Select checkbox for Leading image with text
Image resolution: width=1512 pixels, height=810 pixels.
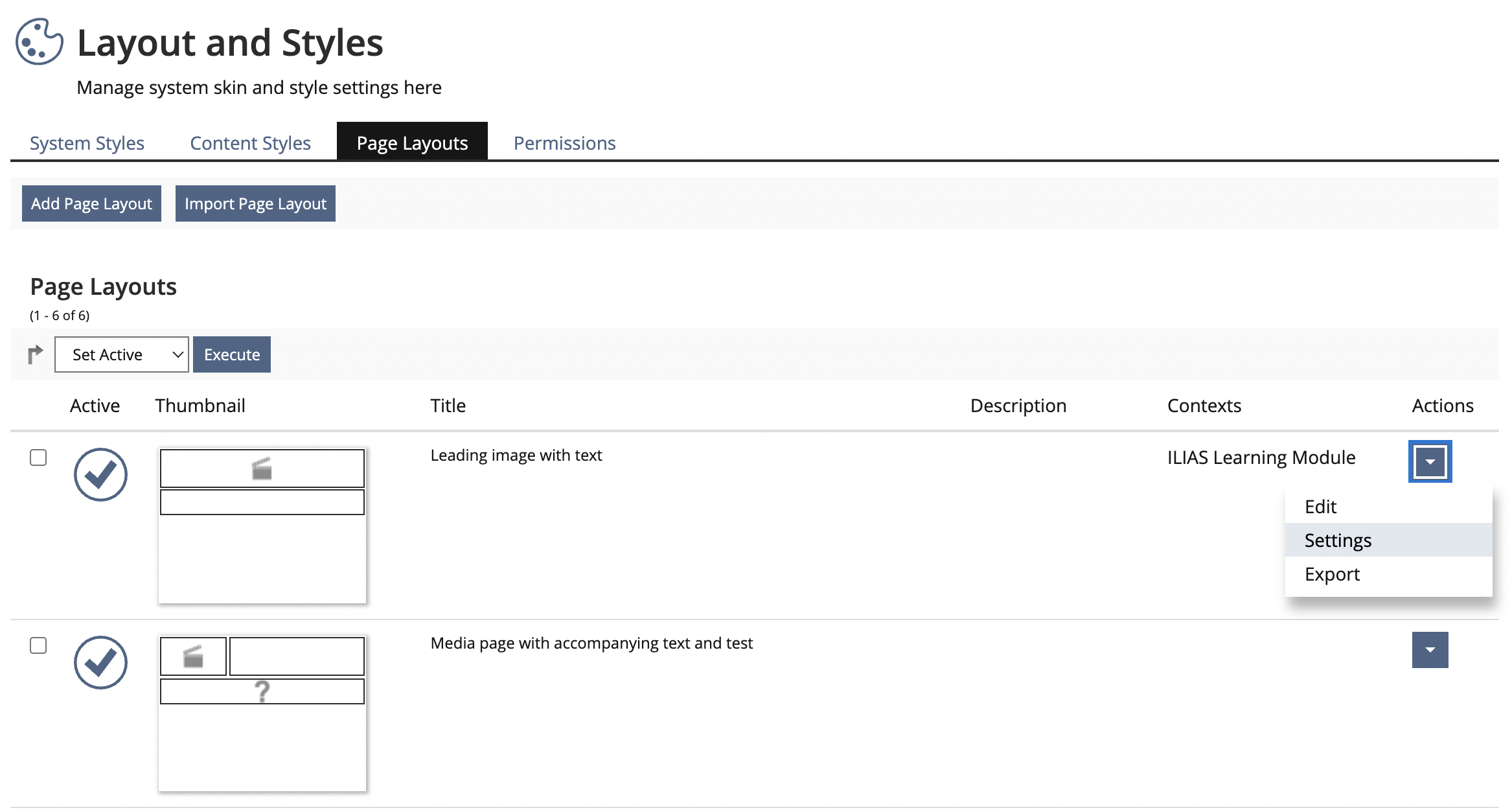pyautogui.click(x=38, y=457)
